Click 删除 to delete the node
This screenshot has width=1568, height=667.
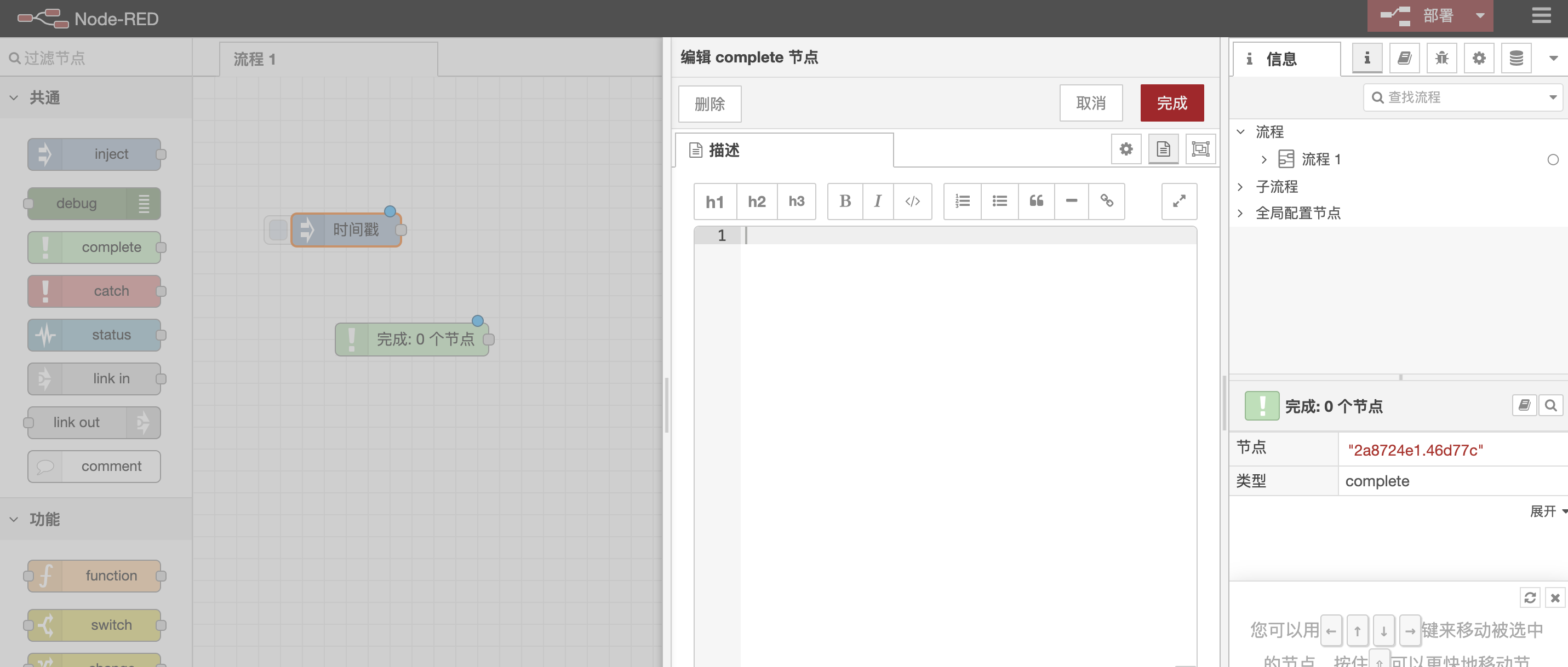709,104
